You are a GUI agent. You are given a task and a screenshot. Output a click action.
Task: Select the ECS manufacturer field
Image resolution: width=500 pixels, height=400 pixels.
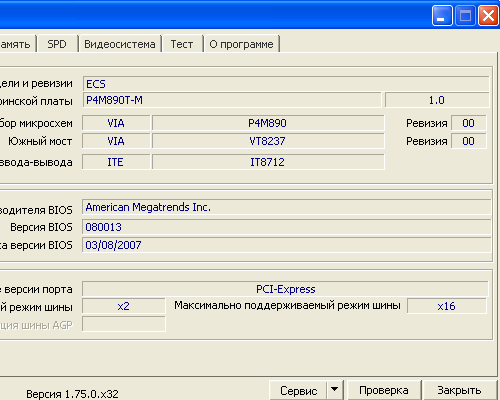pyautogui.click(x=286, y=84)
